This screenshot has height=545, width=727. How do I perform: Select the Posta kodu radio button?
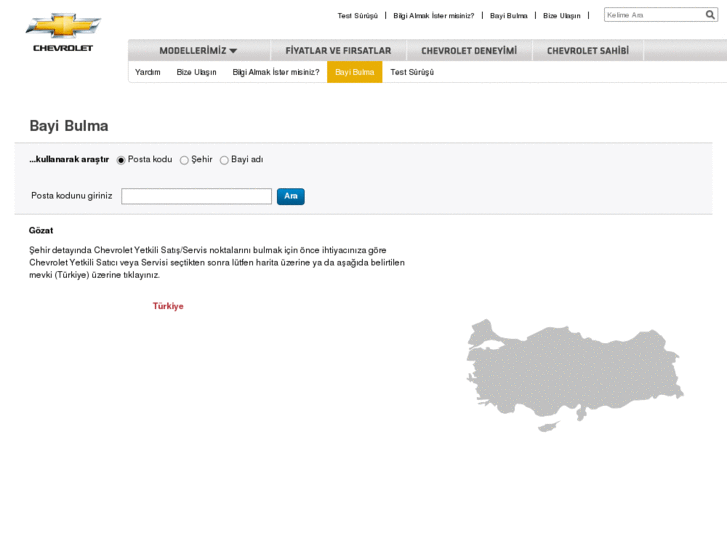click(x=121, y=160)
